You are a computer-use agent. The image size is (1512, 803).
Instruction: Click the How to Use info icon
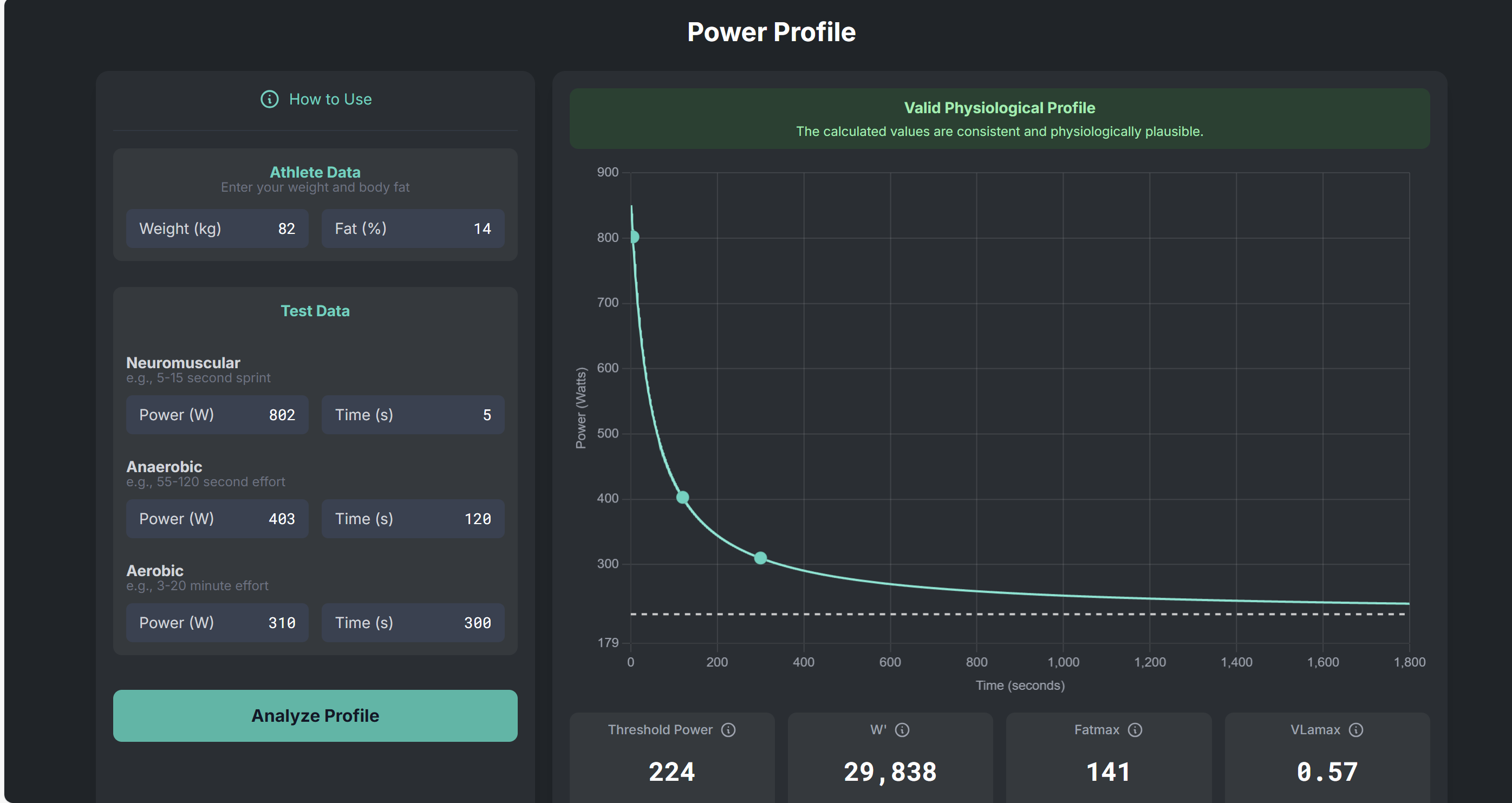click(269, 99)
